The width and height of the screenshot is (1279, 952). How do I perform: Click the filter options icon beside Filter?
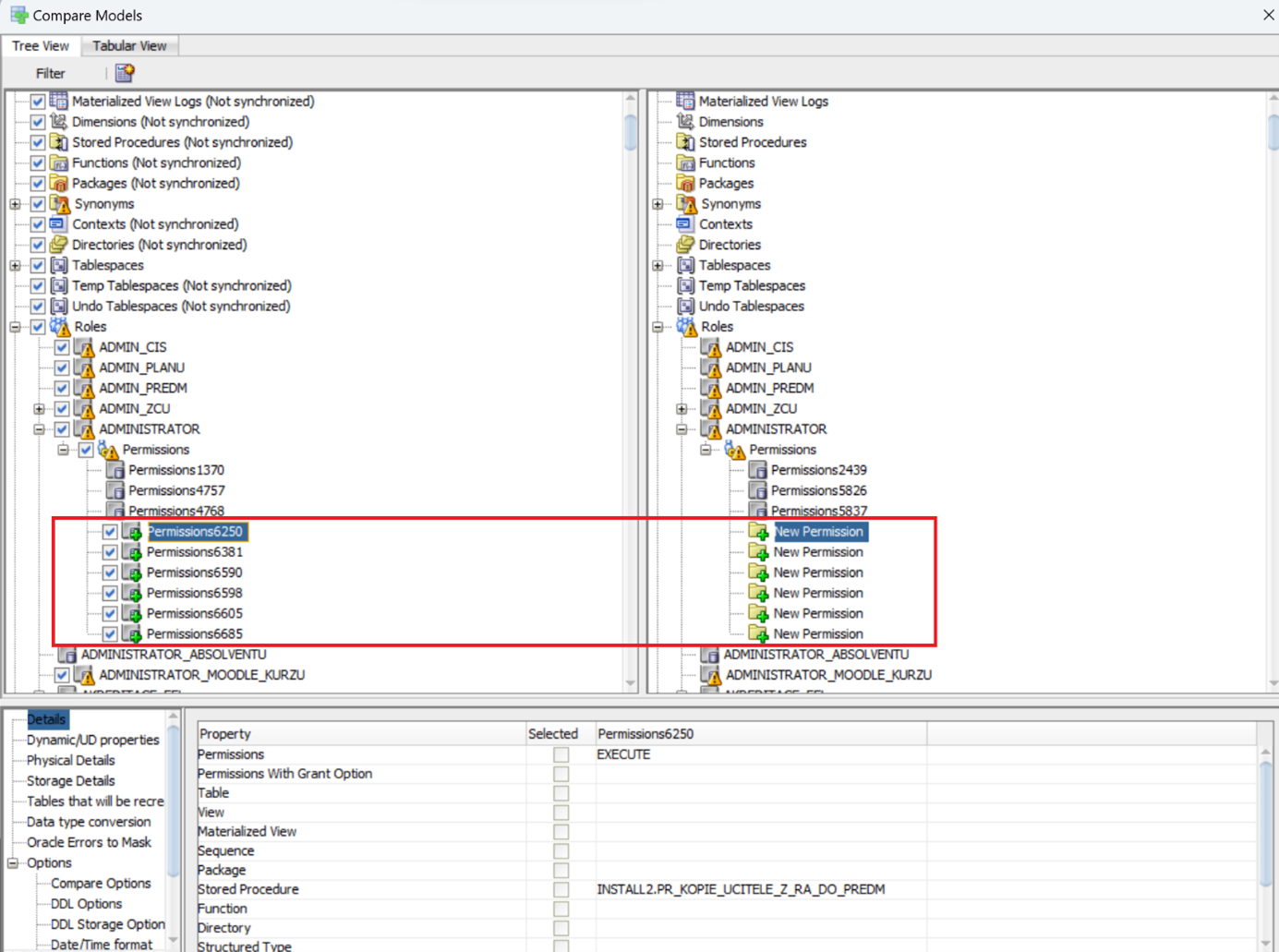pyautogui.click(x=125, y=73)
